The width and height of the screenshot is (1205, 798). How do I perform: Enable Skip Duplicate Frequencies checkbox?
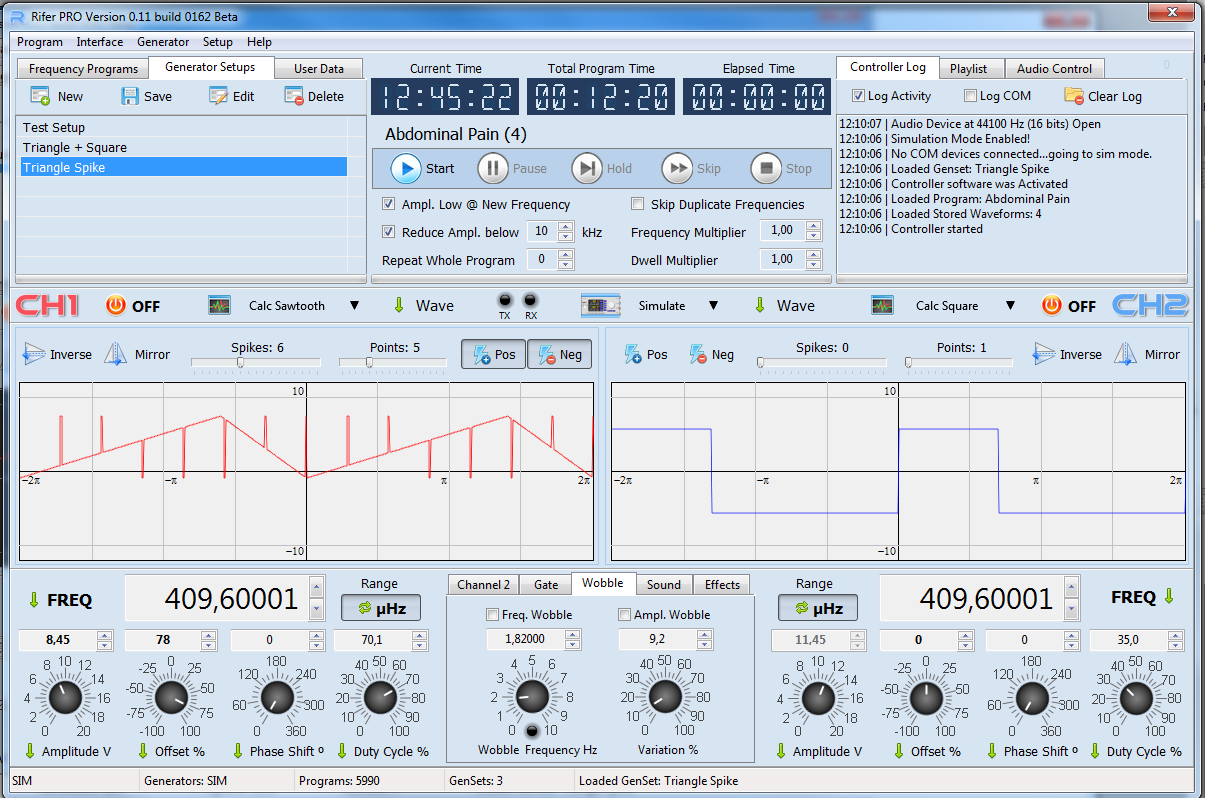point(638,204)
